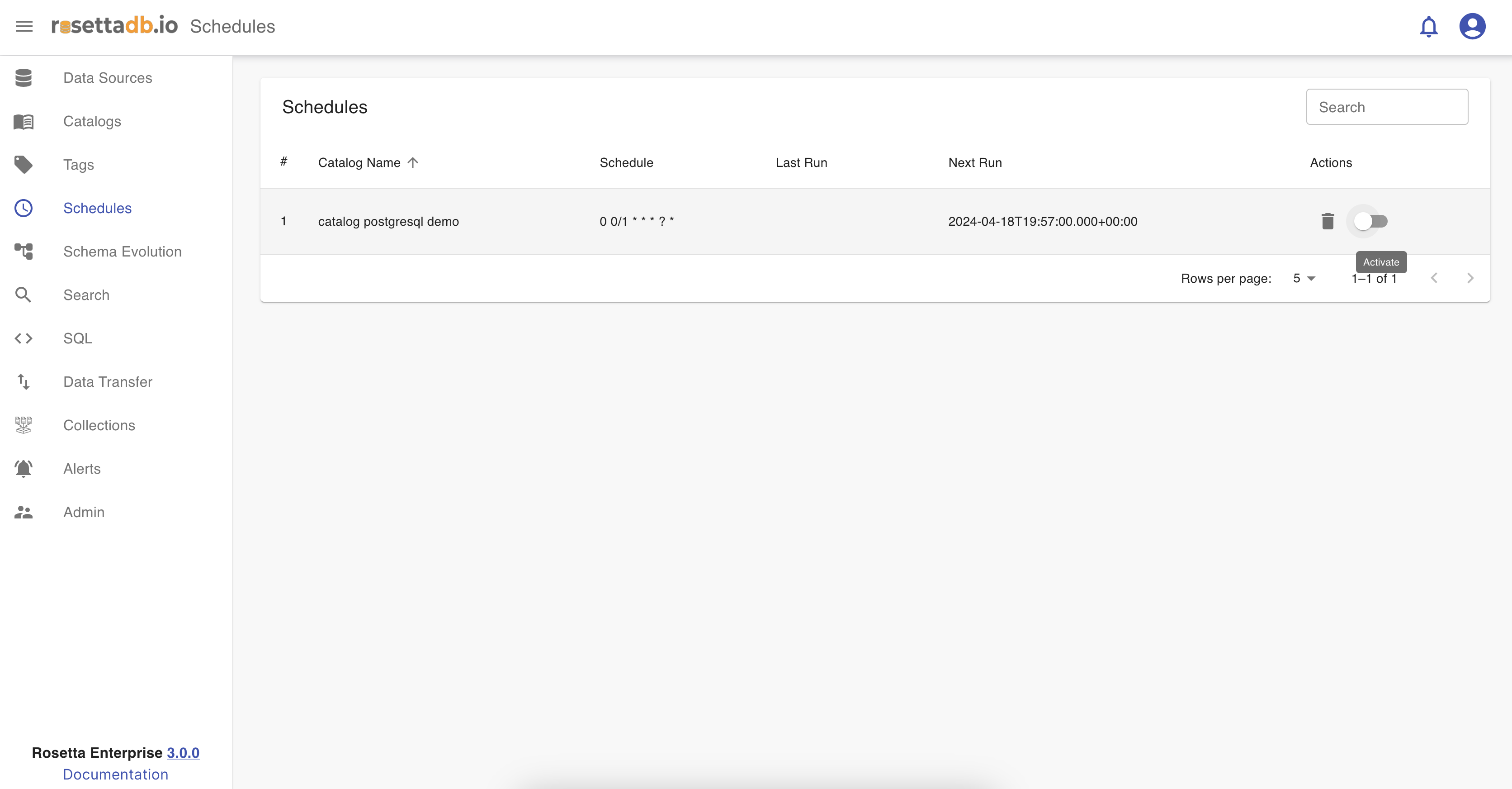Sort by Catalog Name column arrow
1512x789 pixels.
pyautogui.click(x=413, y=163)
